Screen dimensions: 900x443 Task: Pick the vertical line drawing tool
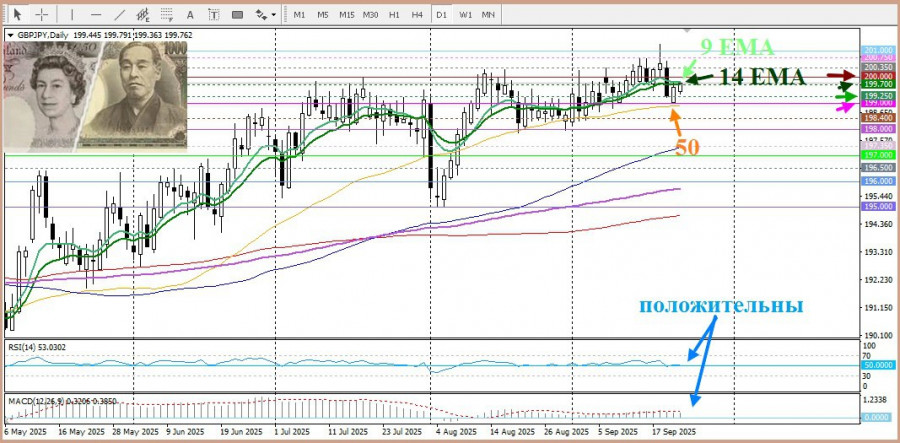click(71, 15)
